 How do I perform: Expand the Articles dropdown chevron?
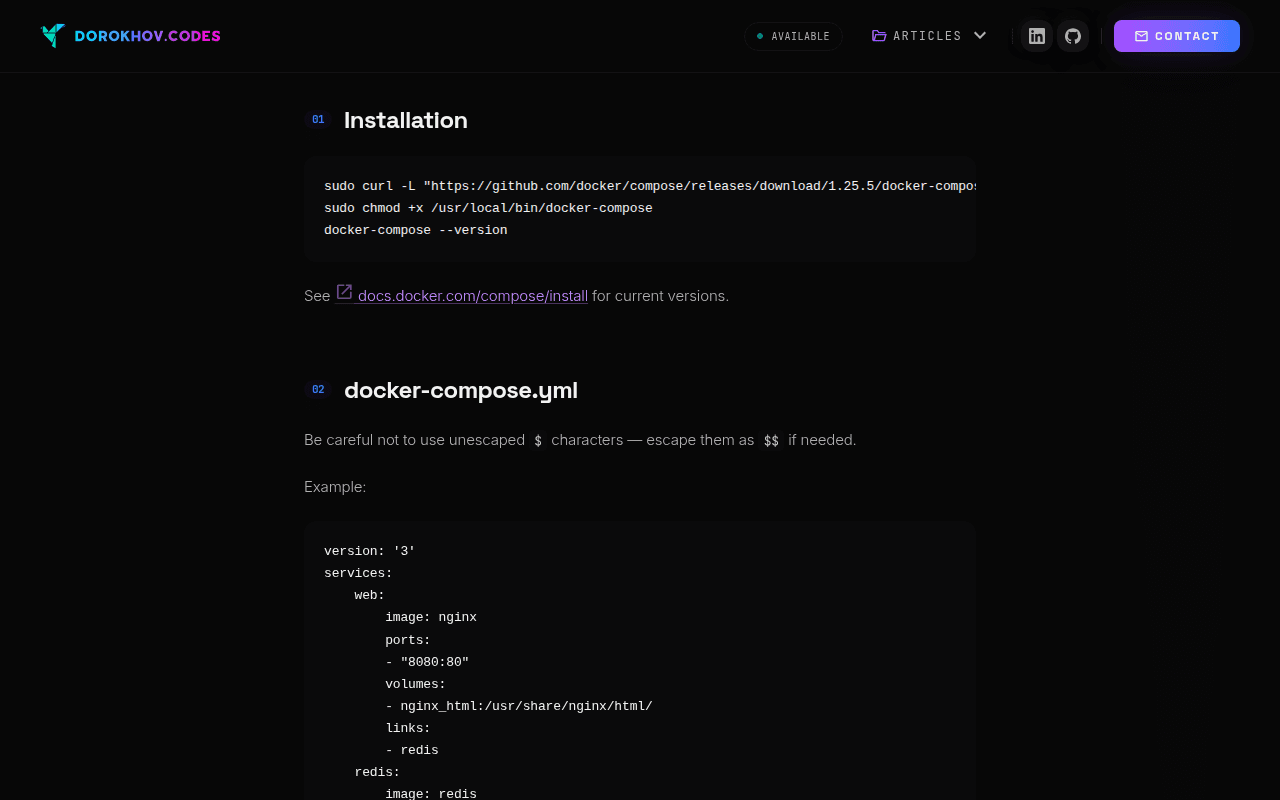tap(980, 36)
